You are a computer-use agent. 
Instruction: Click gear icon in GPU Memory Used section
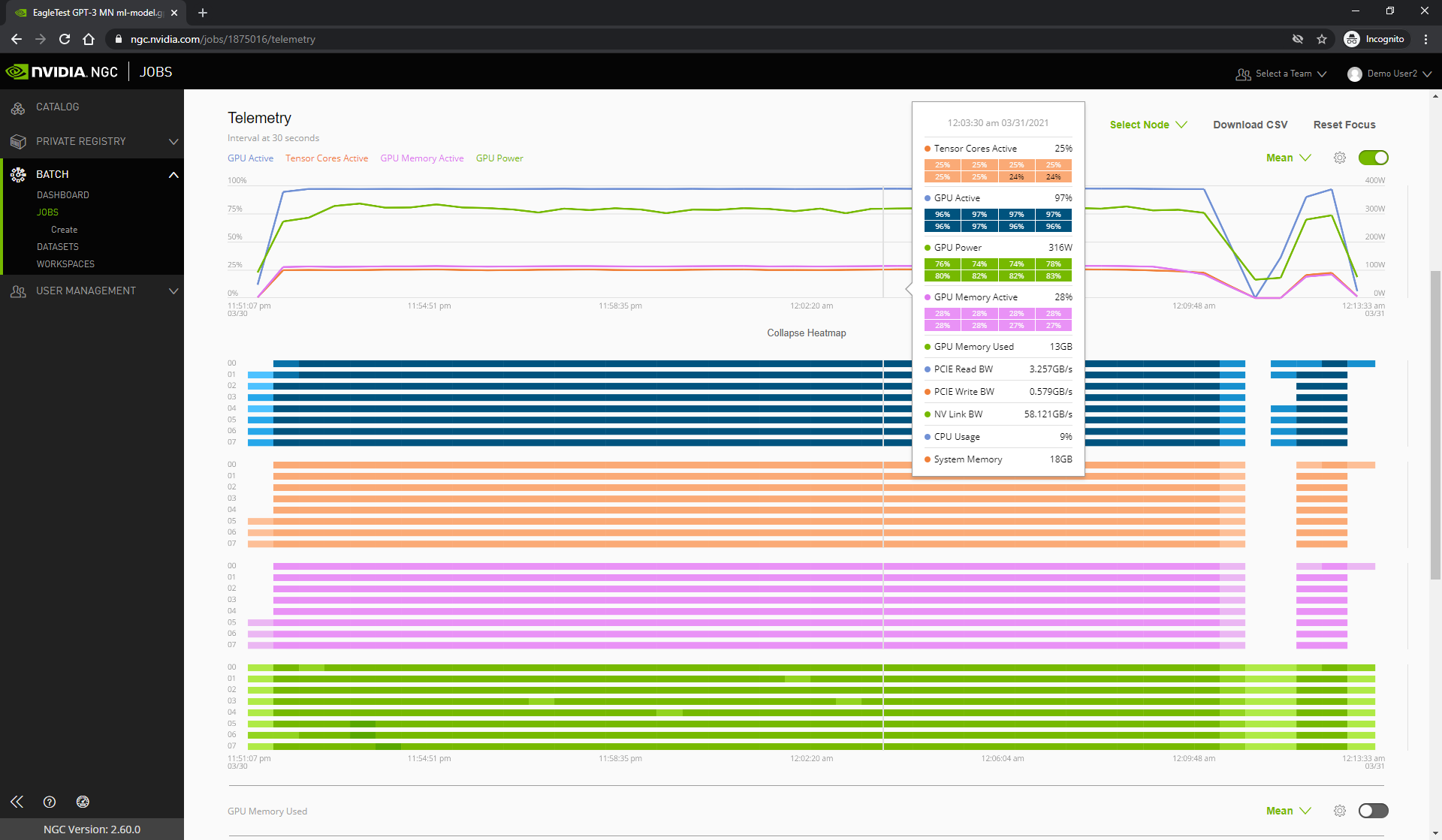tap(1339, 811)
